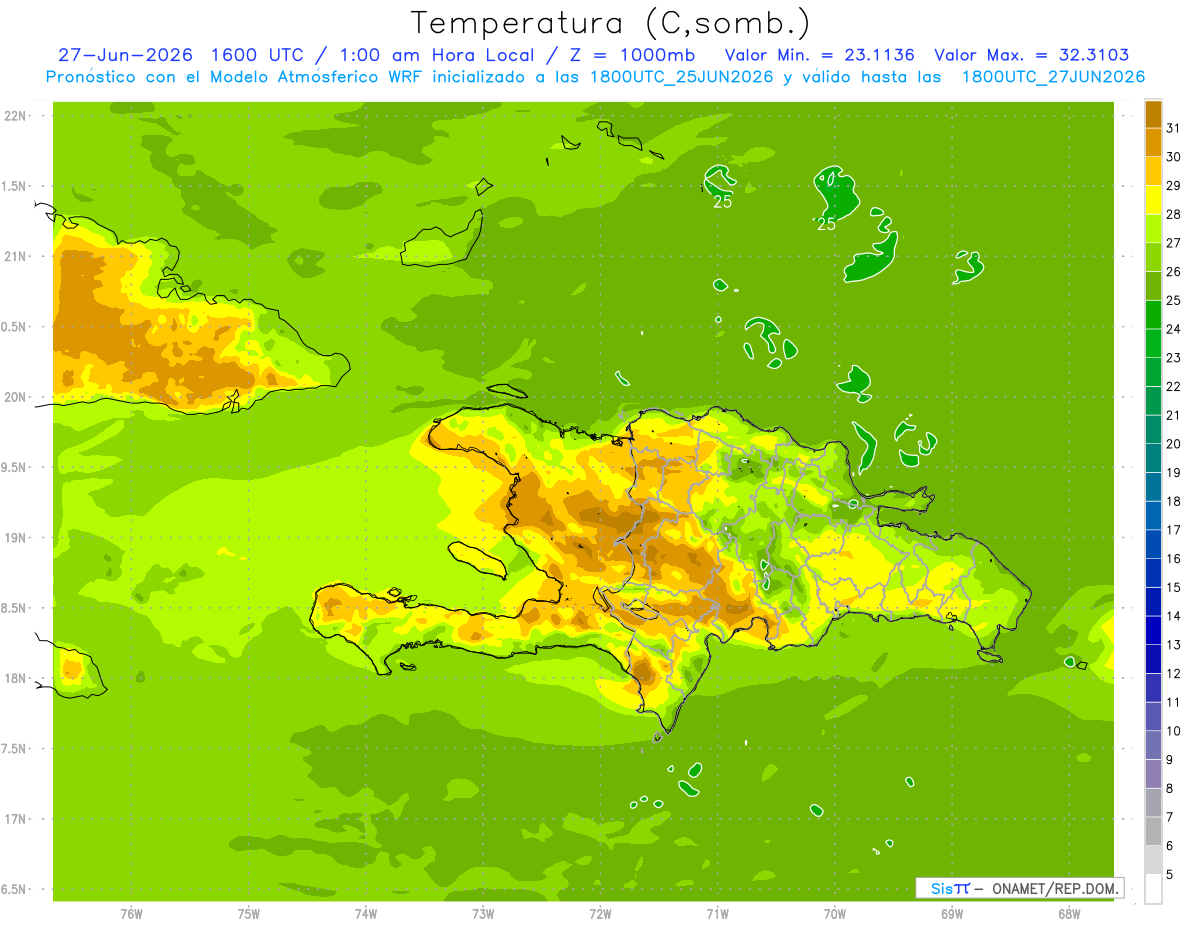Click teal legend swatch between 19 and 20
The width and height of the screenshot is (1200, 927).
(x=1153, y=458)
